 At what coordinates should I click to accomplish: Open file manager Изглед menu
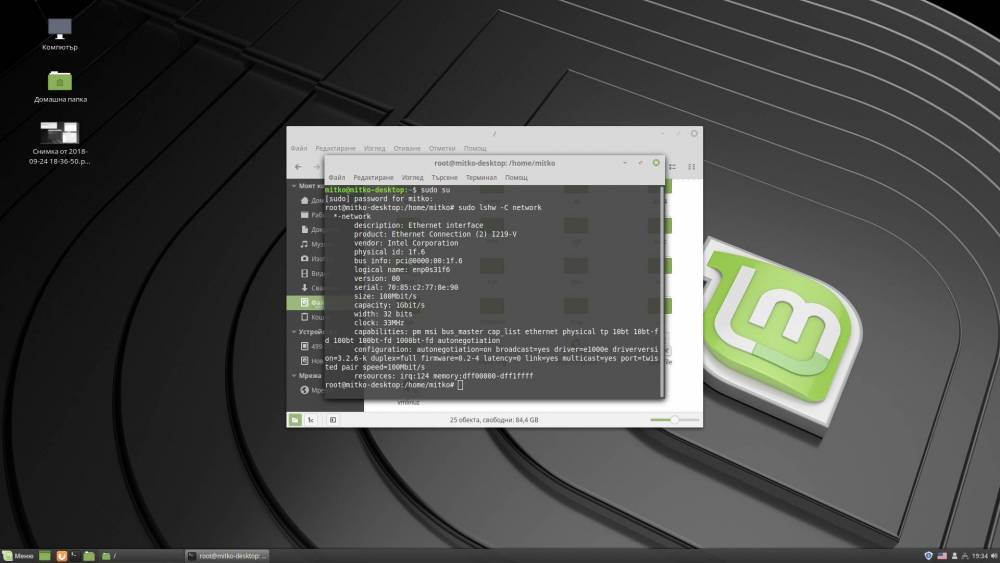[374, 149]
